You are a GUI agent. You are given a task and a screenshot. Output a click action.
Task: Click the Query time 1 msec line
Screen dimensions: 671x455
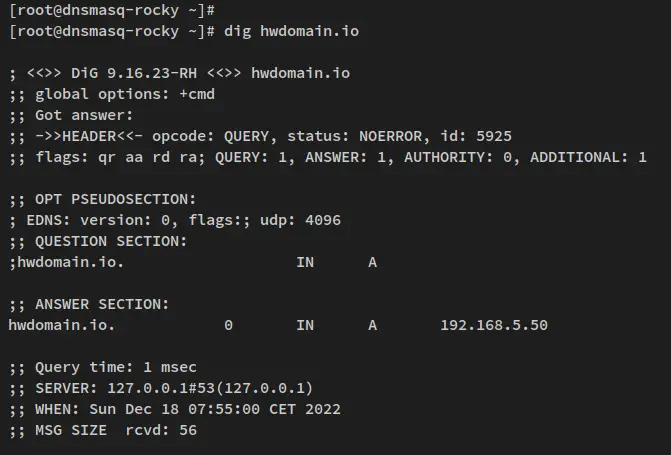pyautogui.click(x=103, y=367)
